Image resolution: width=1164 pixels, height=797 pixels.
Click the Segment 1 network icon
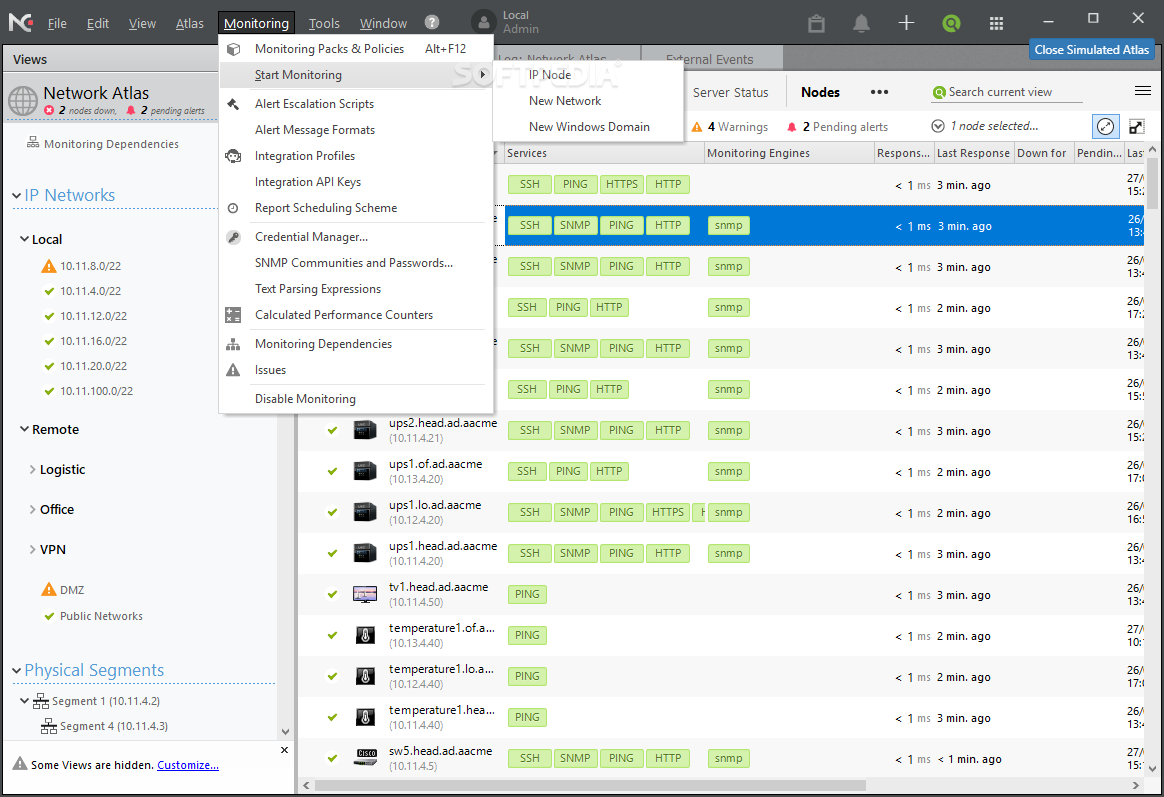pyautogui.click(x=41, y=701)
